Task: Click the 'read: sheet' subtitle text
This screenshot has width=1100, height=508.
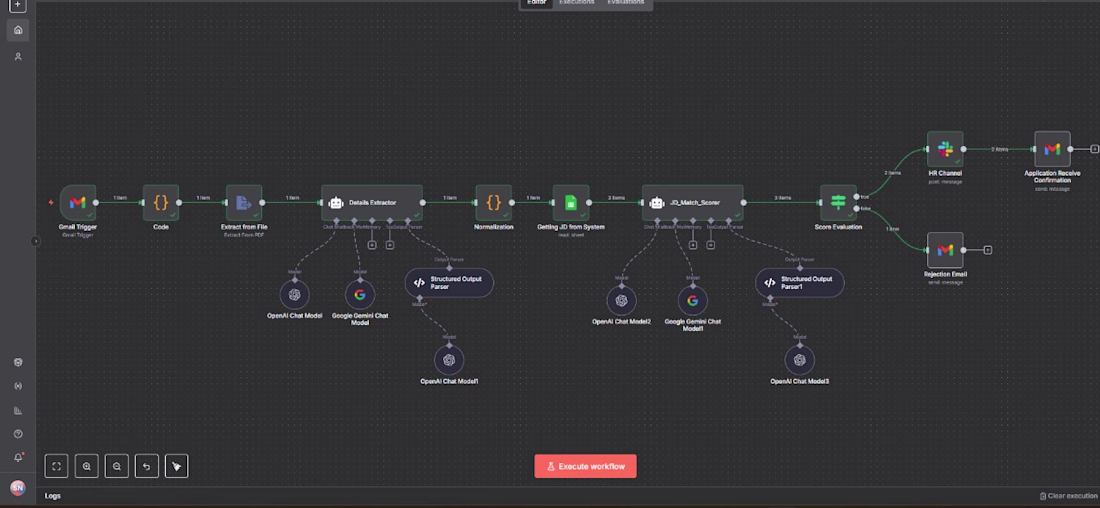Action: click(x=570, y=235)
